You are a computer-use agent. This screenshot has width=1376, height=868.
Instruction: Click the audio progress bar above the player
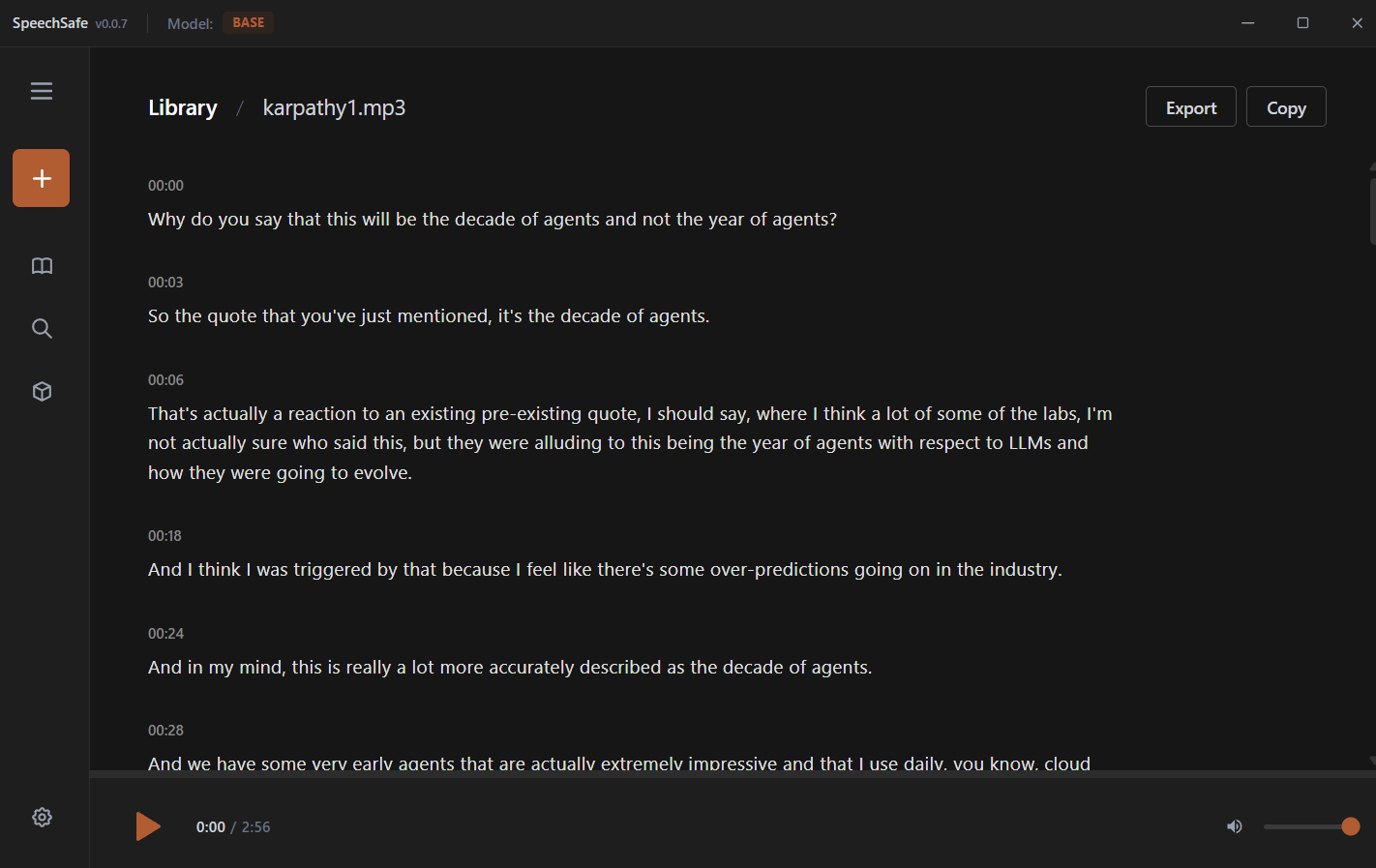pos(677,774)
